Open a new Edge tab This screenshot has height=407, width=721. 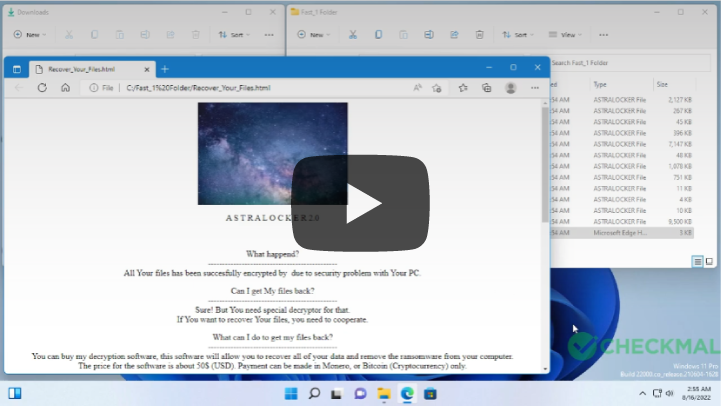click(165, 69)
